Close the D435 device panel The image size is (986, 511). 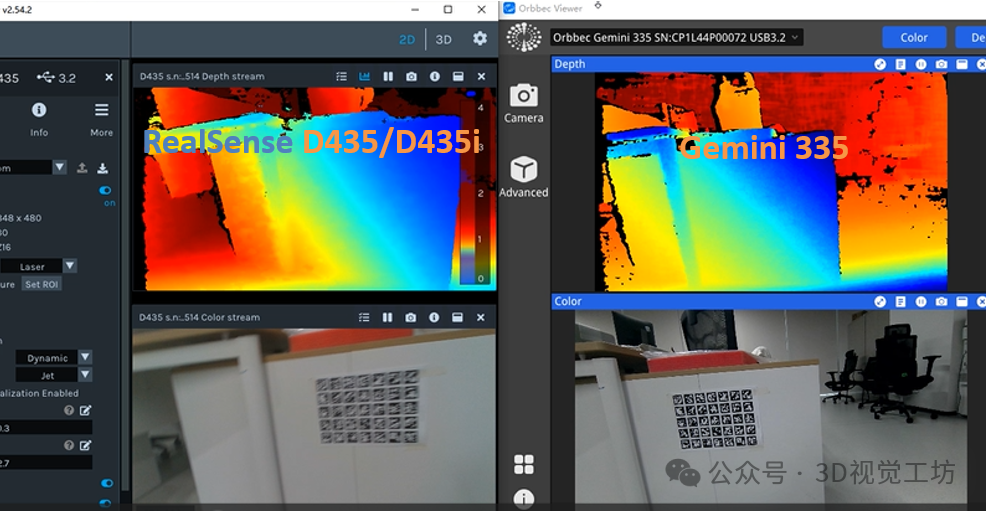[x=109, y=77]
